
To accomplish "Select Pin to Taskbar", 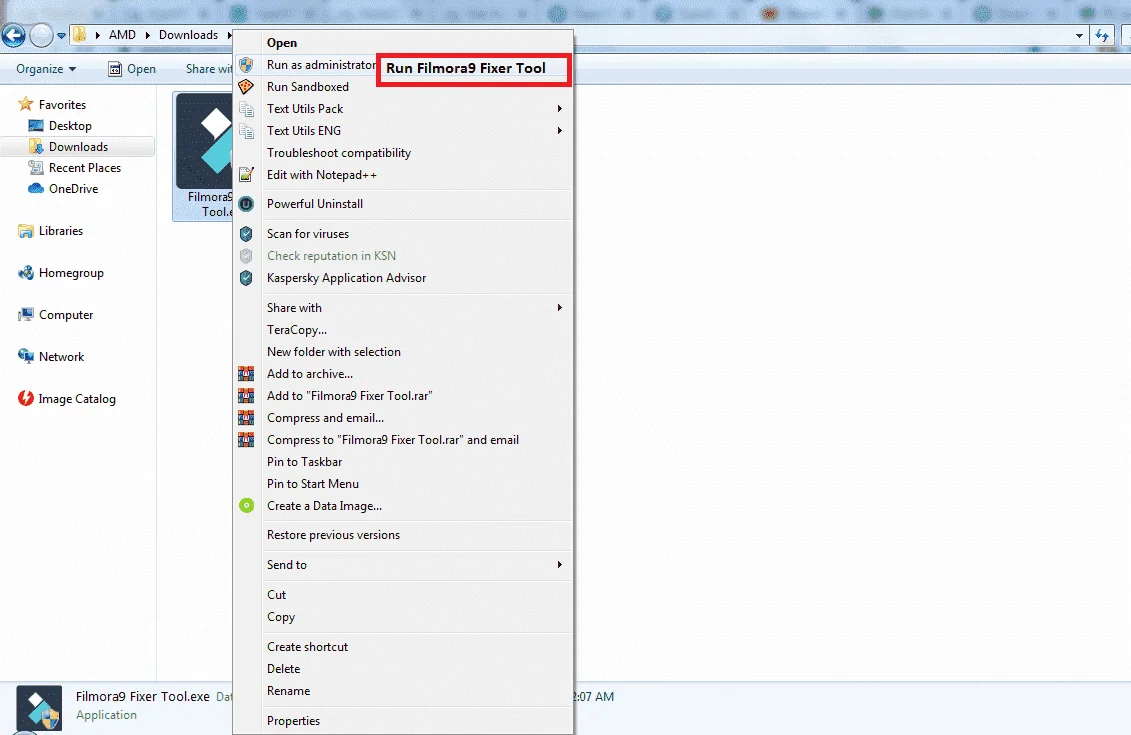I will click(402, 462).
